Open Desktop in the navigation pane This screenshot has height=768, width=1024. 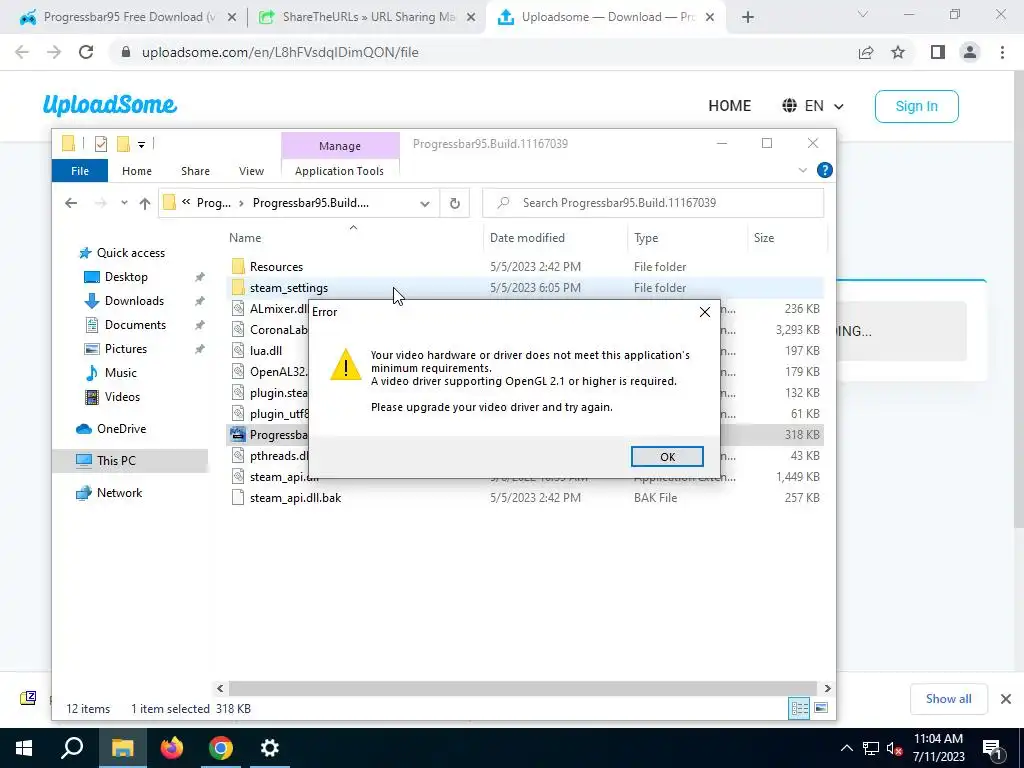[126, 277]
